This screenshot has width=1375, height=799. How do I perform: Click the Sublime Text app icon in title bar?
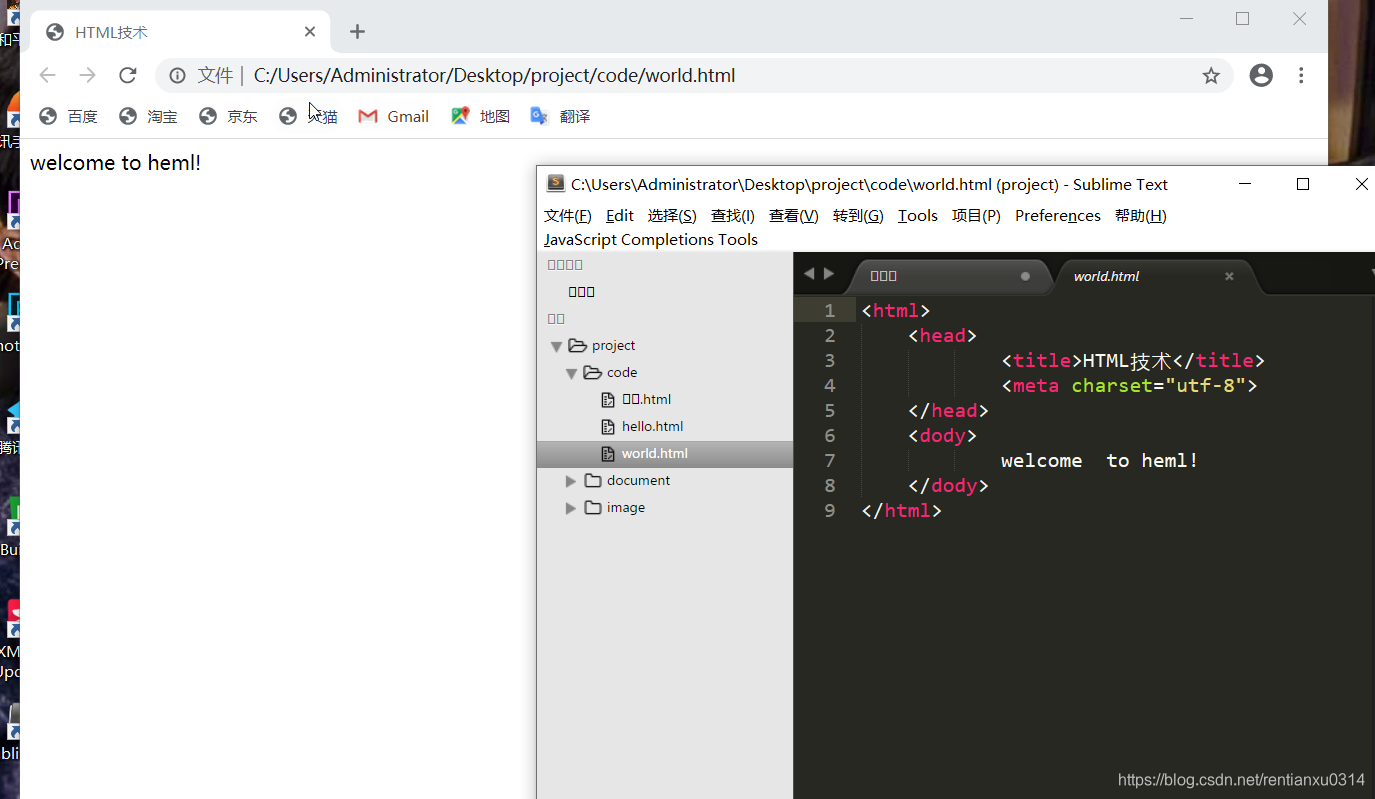pos(556,183)
